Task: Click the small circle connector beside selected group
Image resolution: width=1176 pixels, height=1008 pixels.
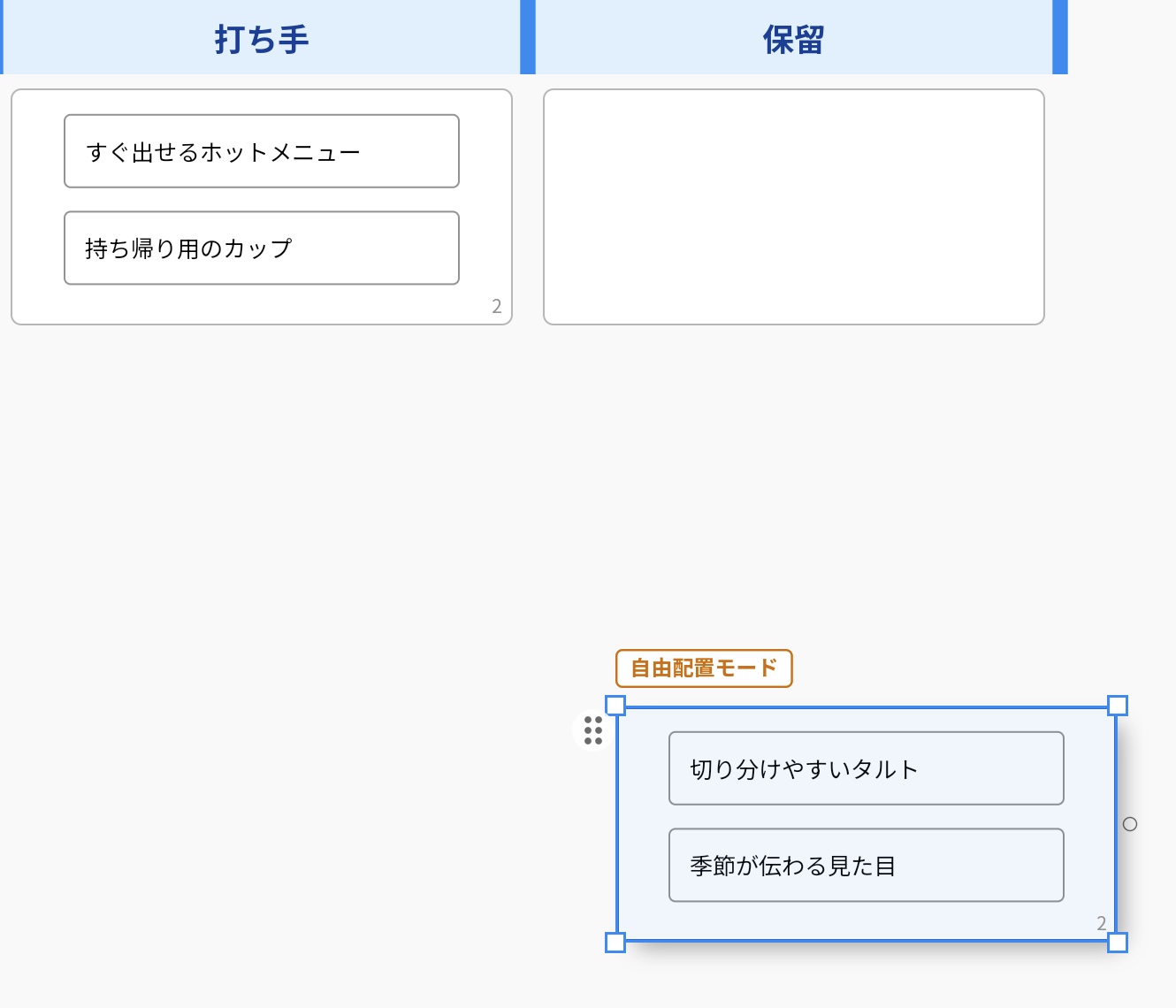Action: pos(1130,824)
